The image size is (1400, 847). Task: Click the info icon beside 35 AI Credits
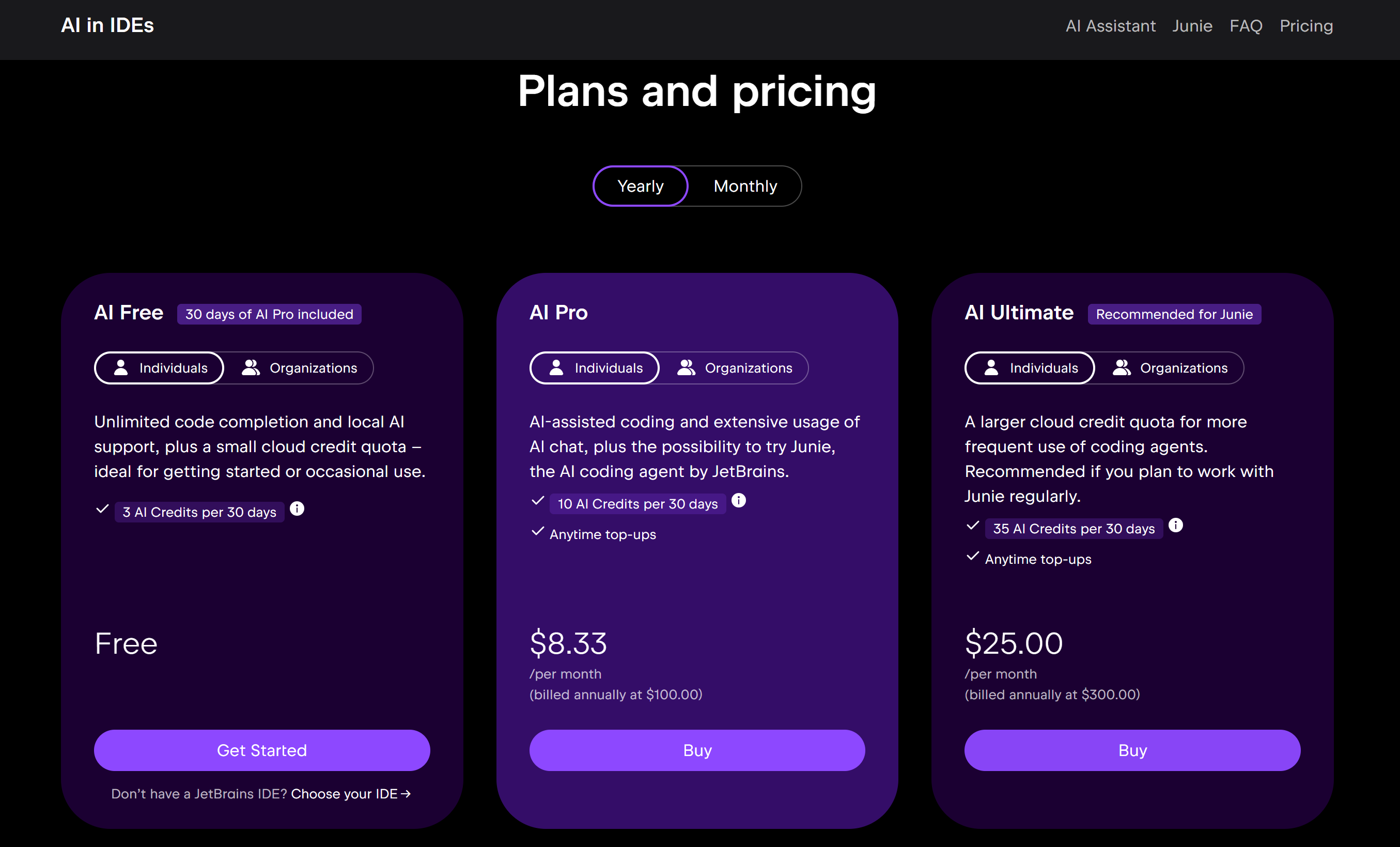tap(1175, 525)
